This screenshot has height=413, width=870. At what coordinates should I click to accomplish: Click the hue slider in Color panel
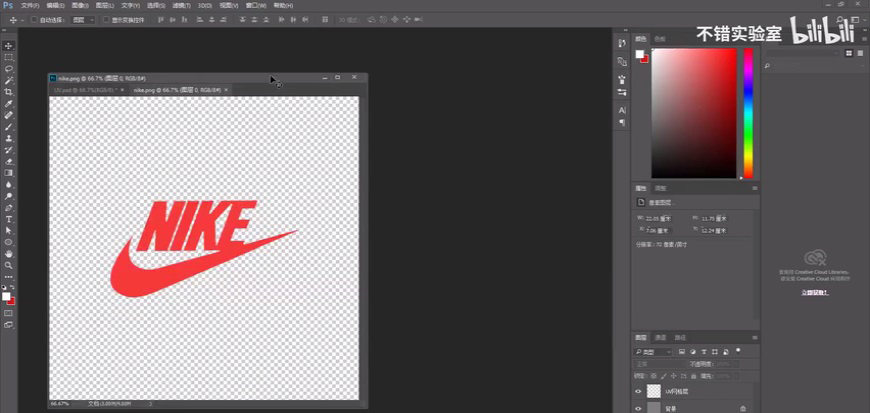(748, 113)
